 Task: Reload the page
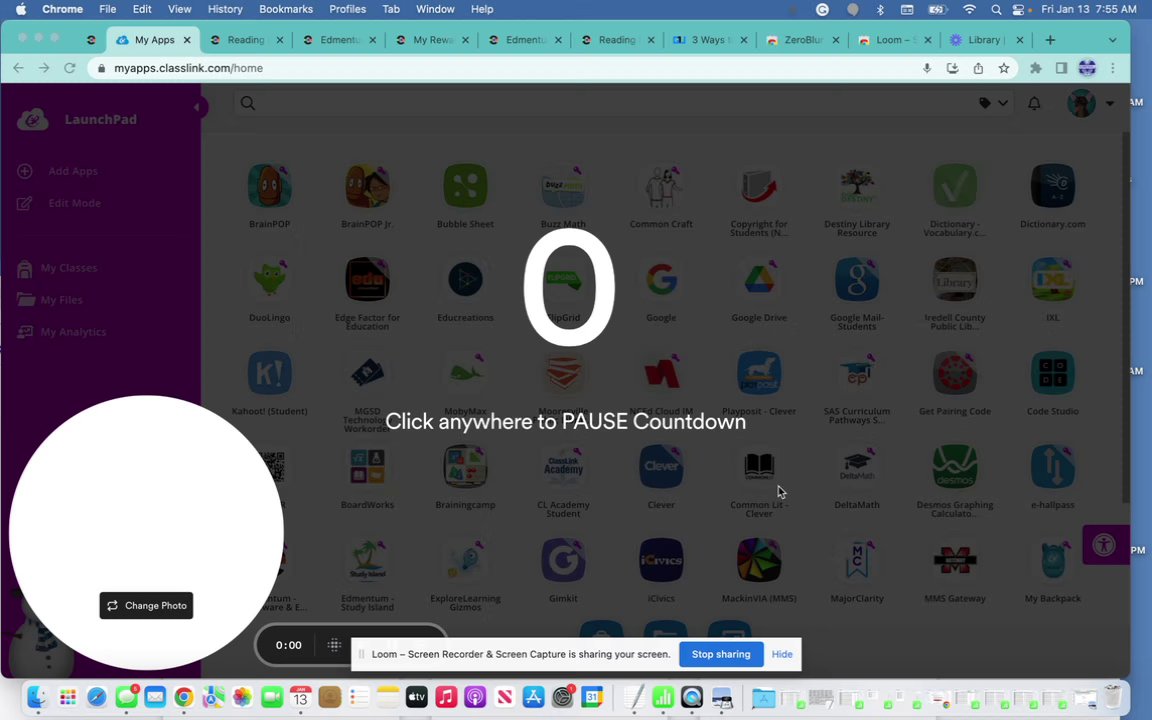tap(70, 68)
